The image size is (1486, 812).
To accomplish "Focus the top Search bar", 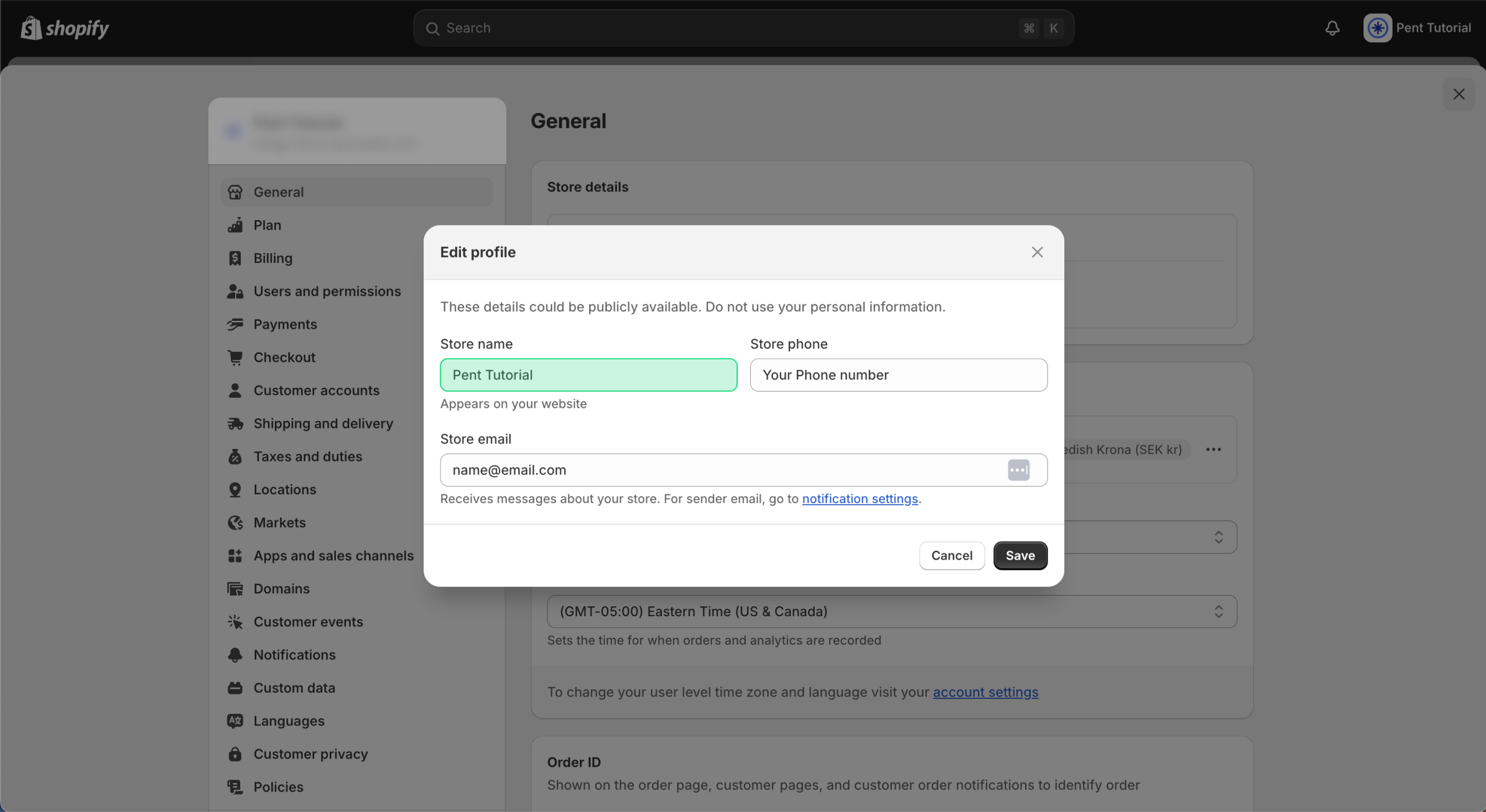I will [743, 28].
